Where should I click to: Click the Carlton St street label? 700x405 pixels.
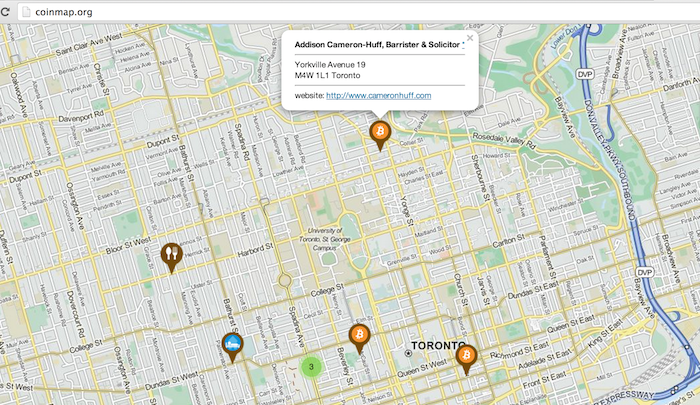(508, 242)
